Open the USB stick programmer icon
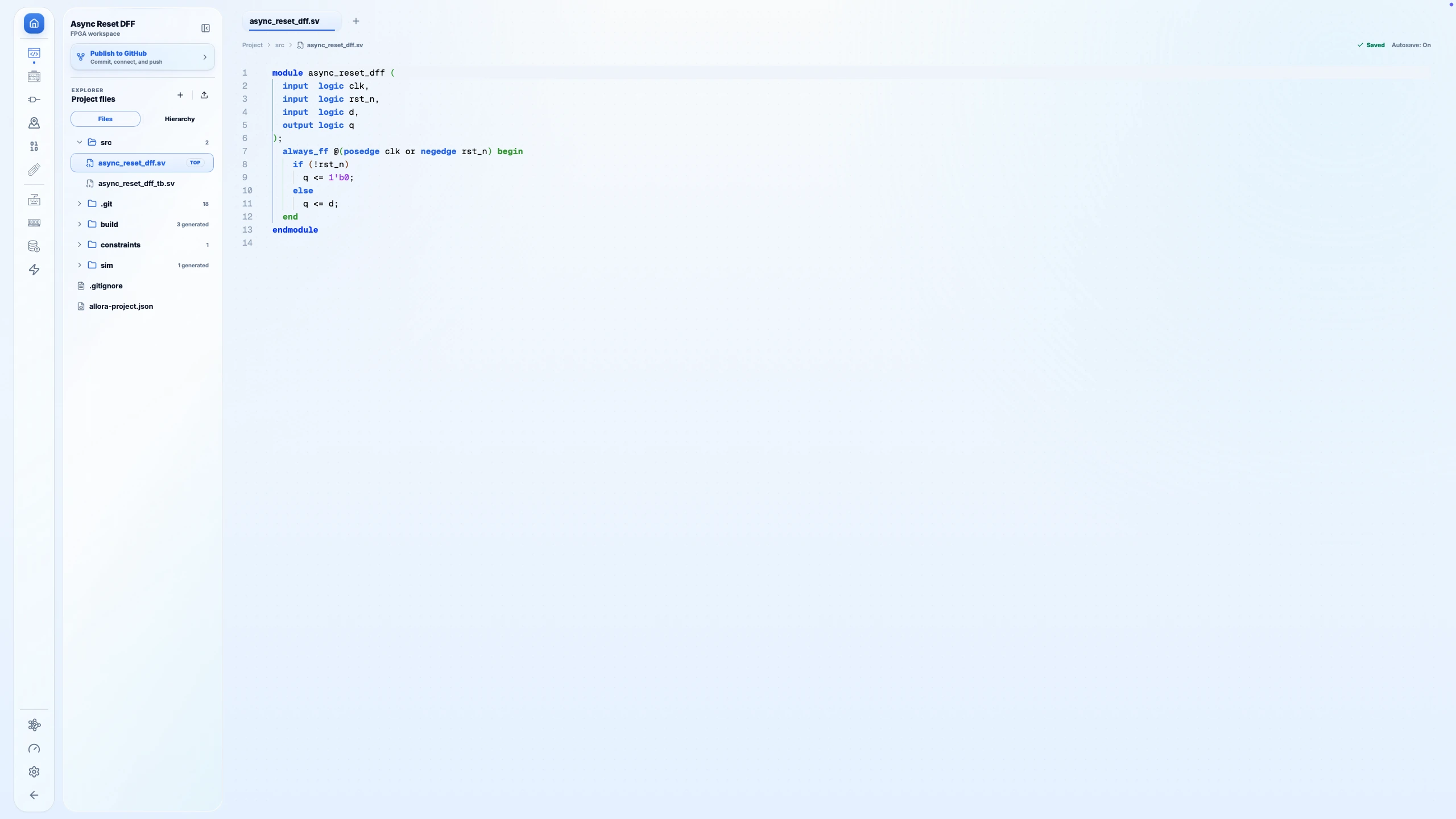The width and height of the screenshot is (1456, 819). tap(34, 169)
